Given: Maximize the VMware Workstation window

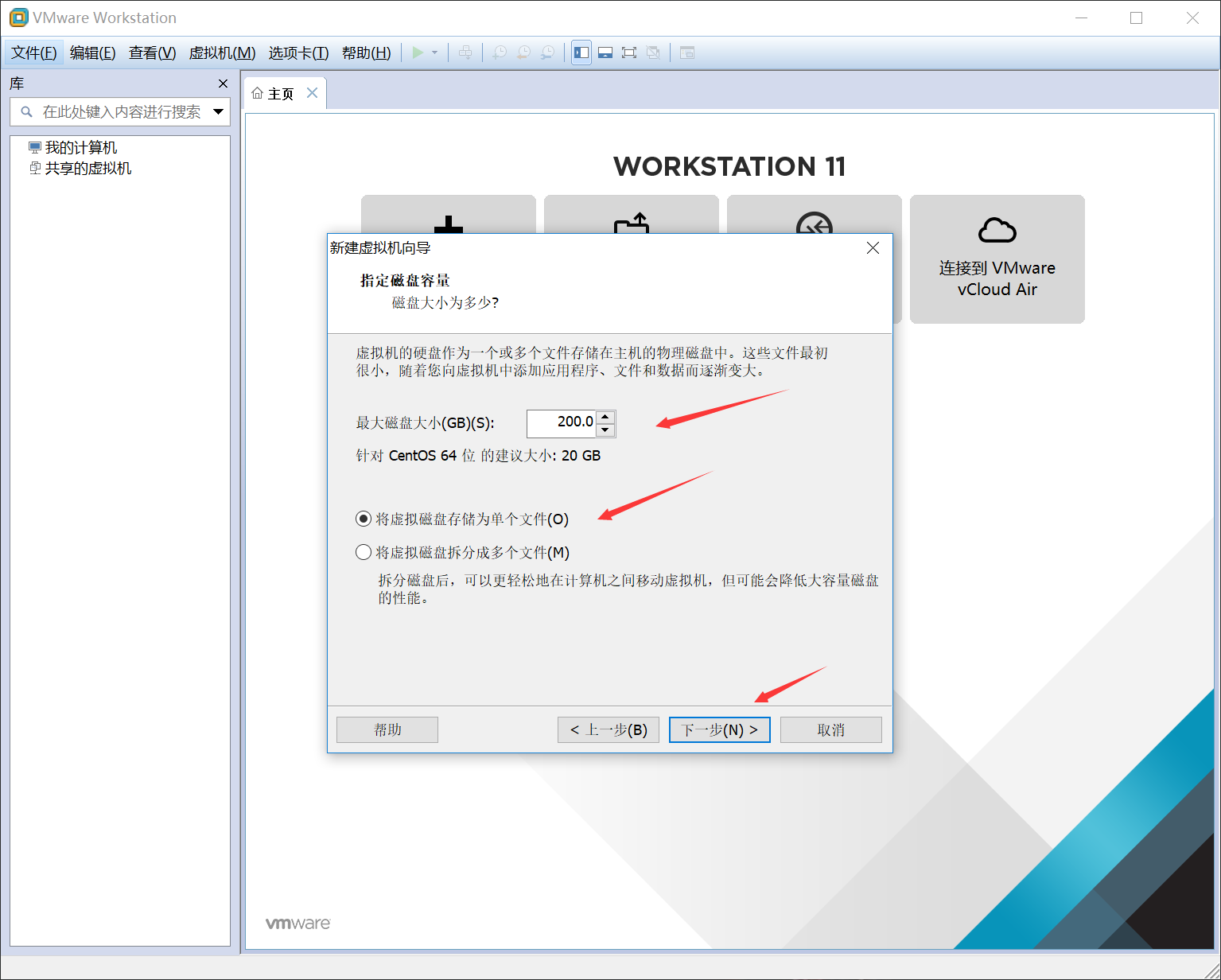Looking at the screenshot, I should tap(1137, 17).
